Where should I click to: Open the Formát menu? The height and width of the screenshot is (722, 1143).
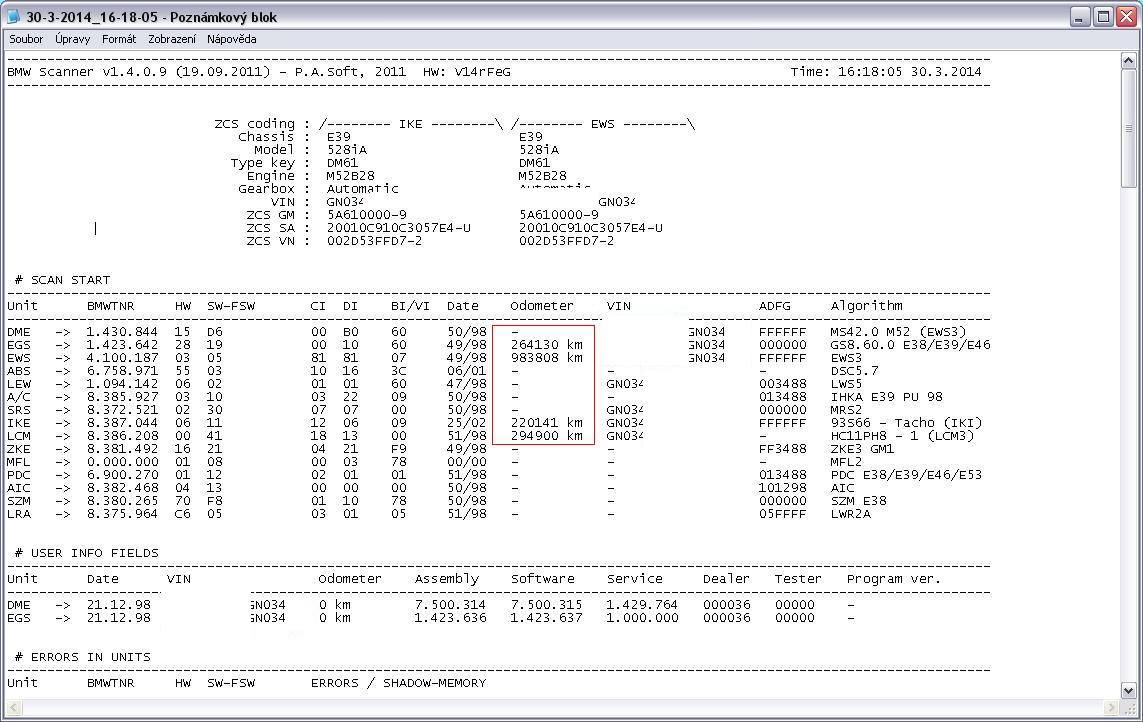(x=119, y=39)
